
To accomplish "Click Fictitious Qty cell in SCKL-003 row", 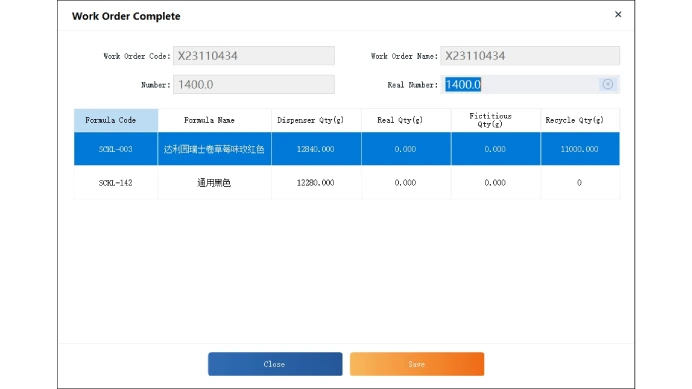I will 496,149.
